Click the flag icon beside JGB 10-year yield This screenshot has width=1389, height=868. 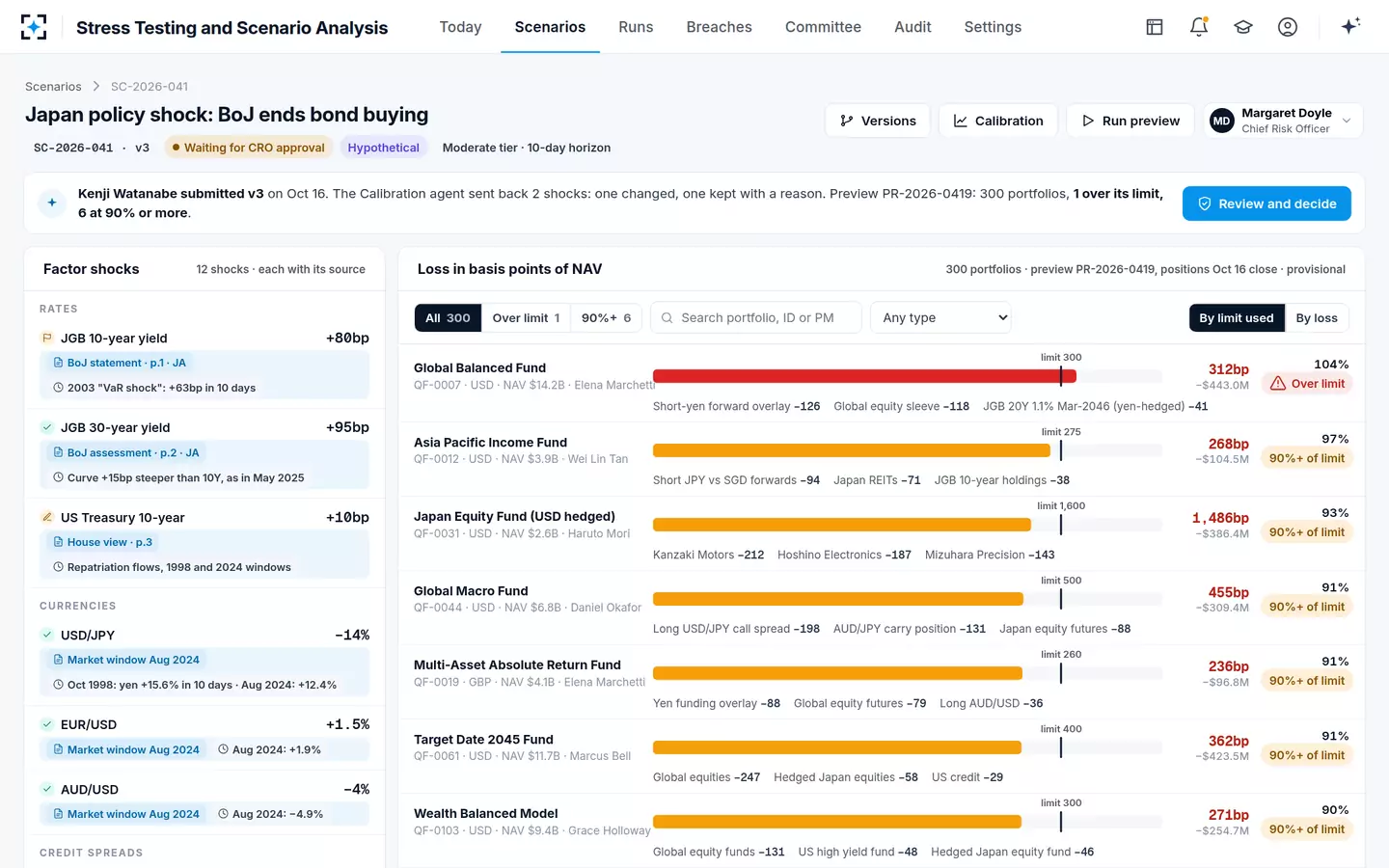click(46, 338)
